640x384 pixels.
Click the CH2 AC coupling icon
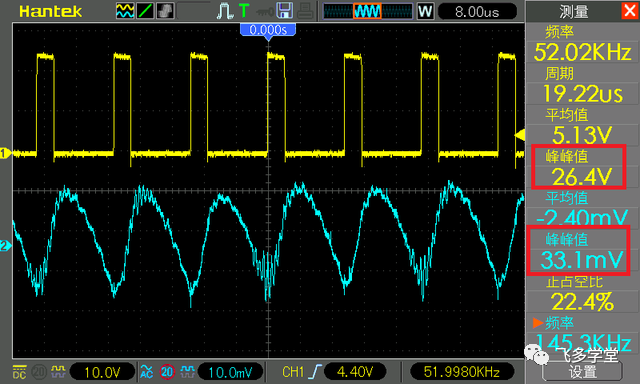click(147, 371)
